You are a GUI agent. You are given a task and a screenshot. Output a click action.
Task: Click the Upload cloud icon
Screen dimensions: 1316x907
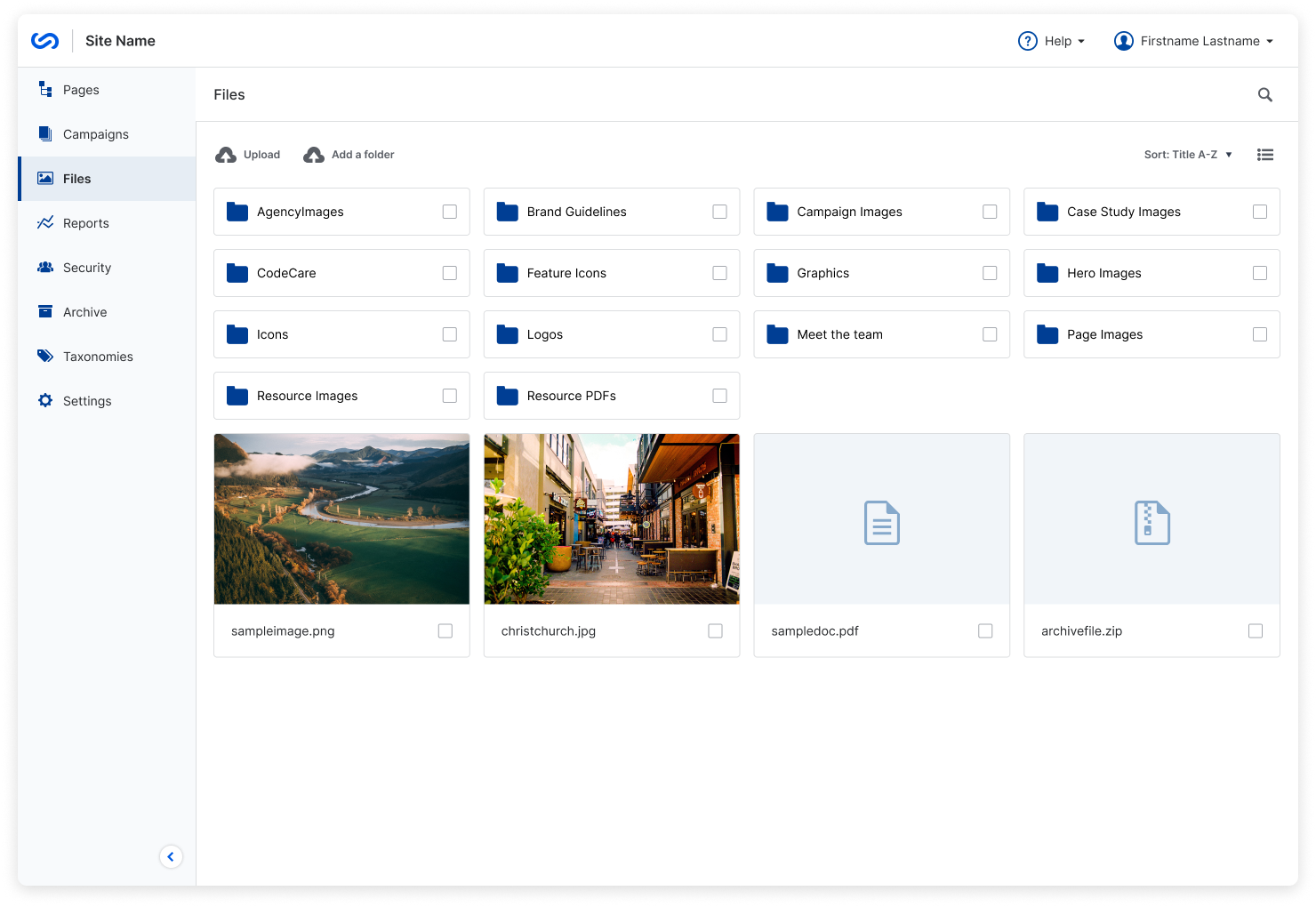click(x=226, y=155)
